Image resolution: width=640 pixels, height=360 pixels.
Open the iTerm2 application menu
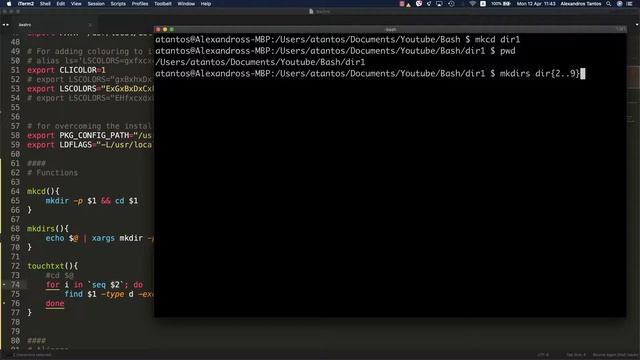point(26,4)
